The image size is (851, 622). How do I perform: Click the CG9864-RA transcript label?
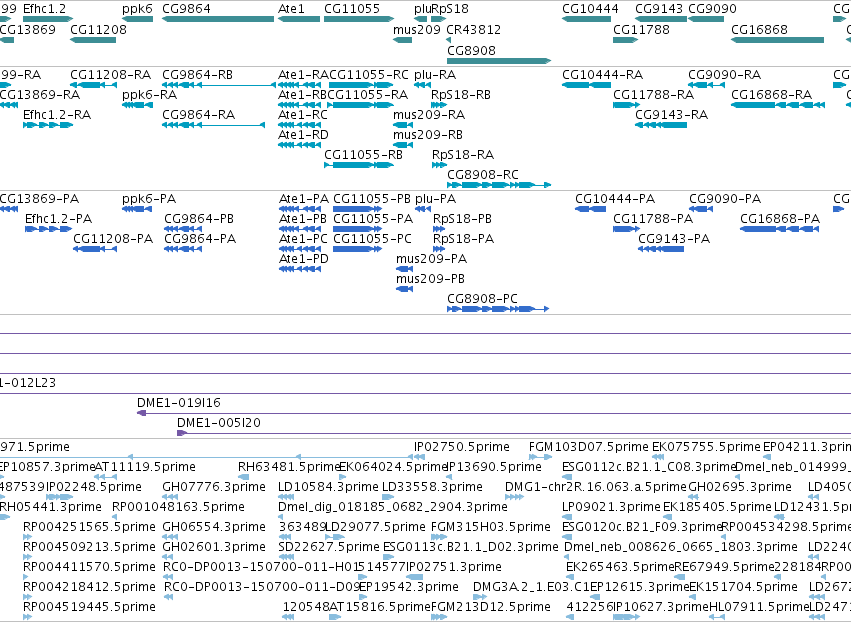[199, 115]
